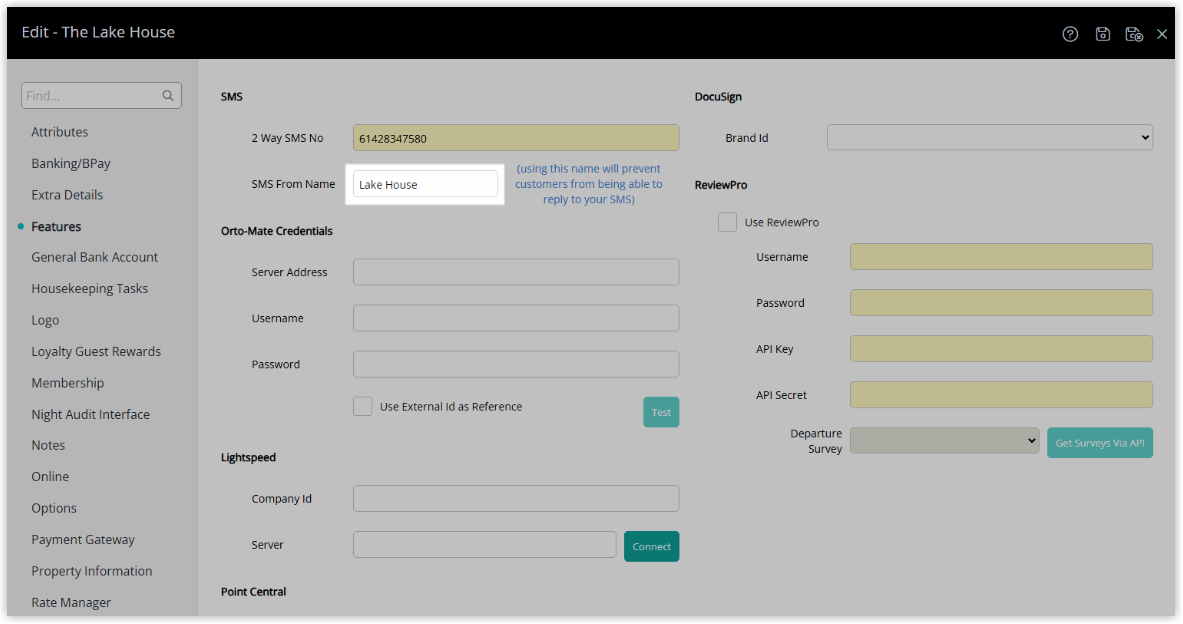
Task: Close the Edit dialog with X icon
Action: tap(1162, 34)
